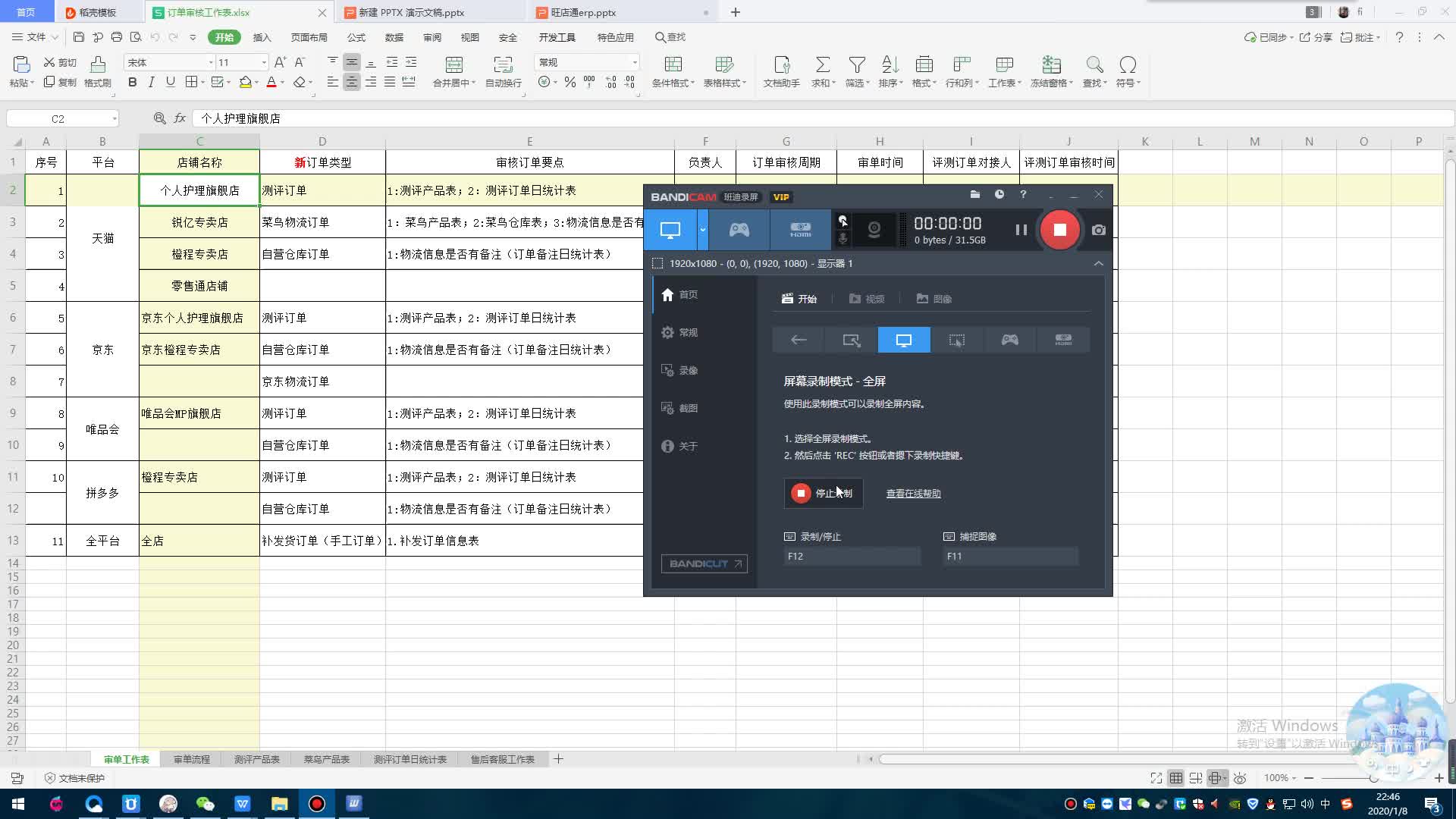
Task: Click the red Bandicam record stop button
Action: pyautogui.click(x=1059, y=230)
